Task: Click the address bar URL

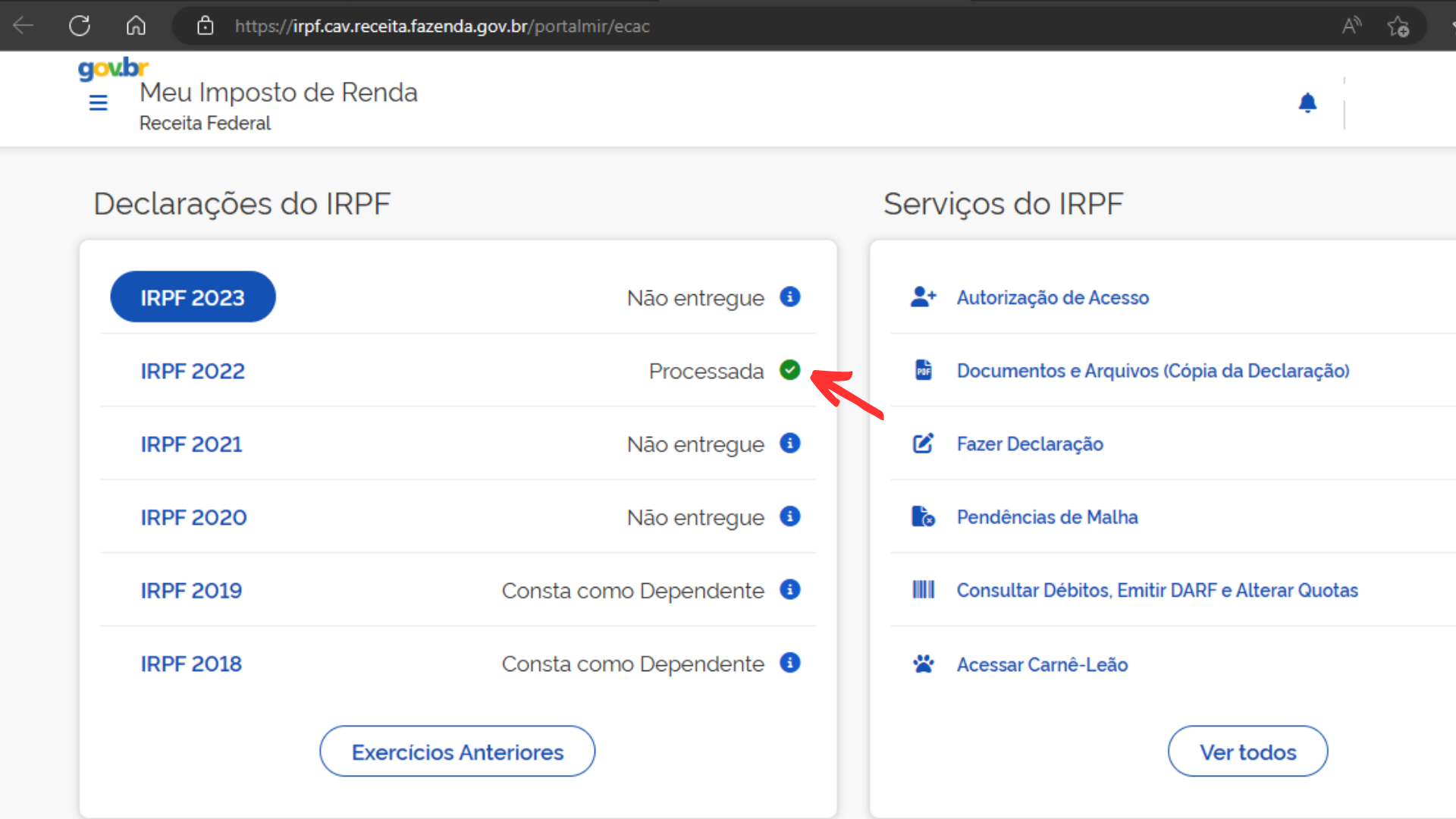Action: [x=442, y=26]
